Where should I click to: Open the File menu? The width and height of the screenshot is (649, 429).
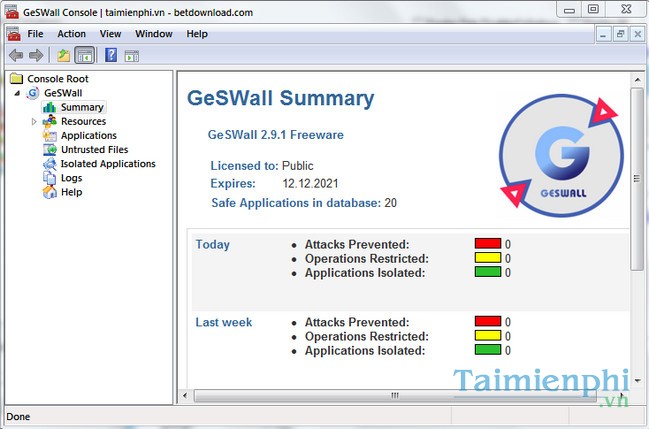pyautogui.click(x=36, y=33)
